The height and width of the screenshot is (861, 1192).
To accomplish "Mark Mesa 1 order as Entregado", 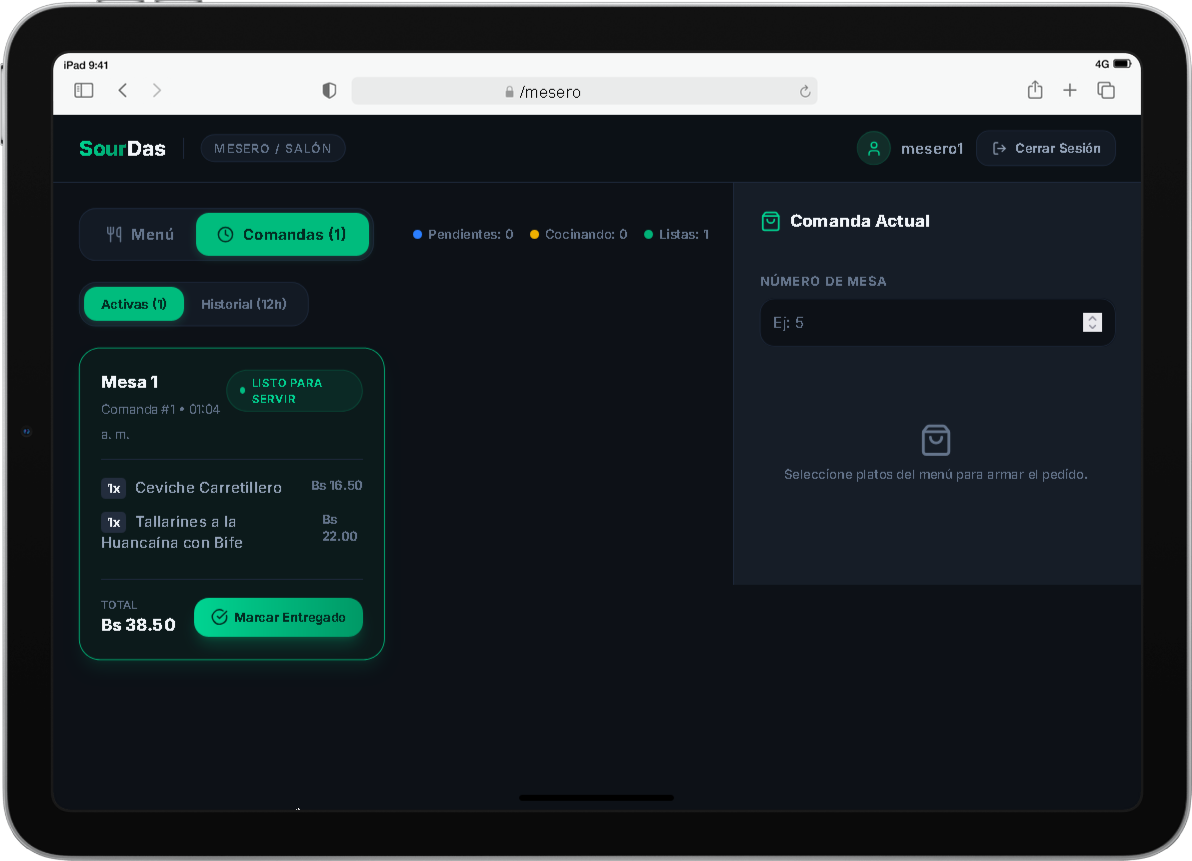I will coord(278,617).
